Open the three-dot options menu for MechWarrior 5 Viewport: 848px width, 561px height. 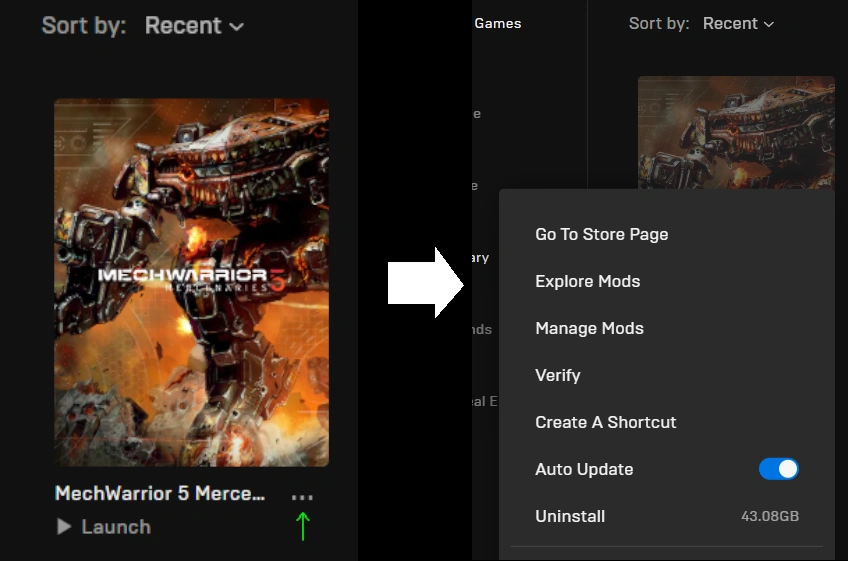coord(302,496)
